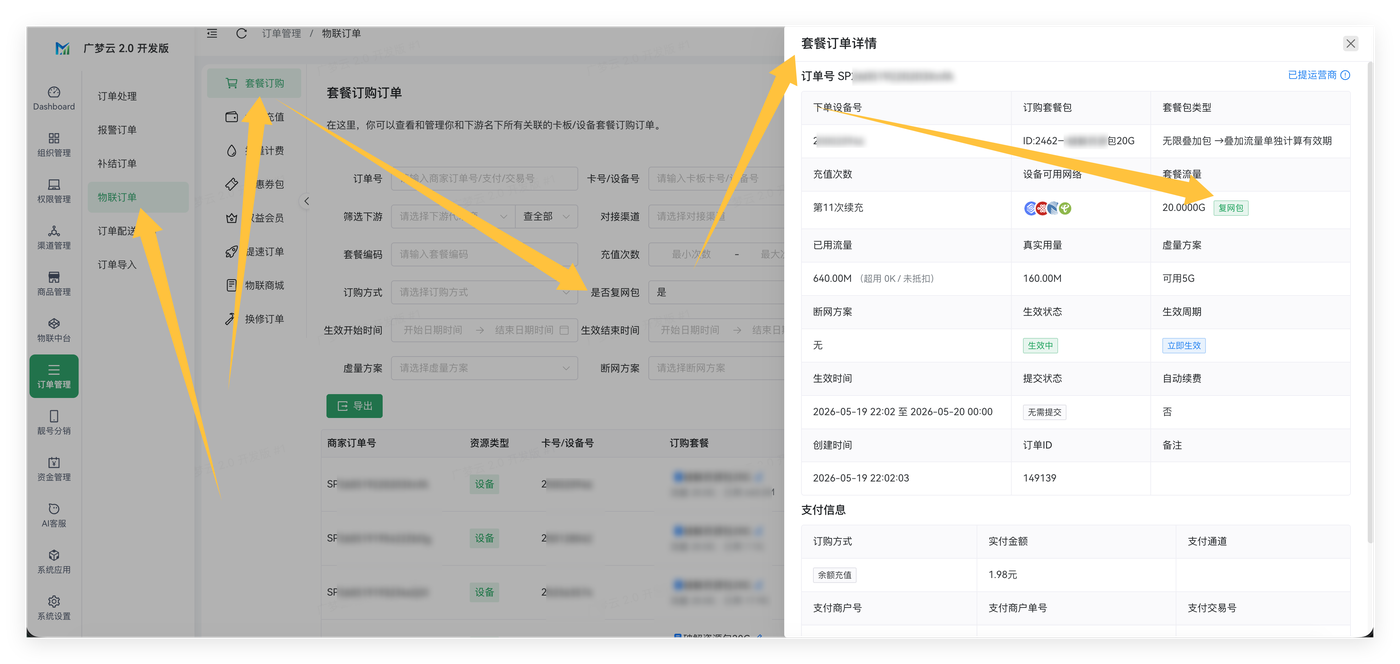Viewport: 1400px width, 664px height.
Task: Focus the 订单号 input field
Action: 484,178
